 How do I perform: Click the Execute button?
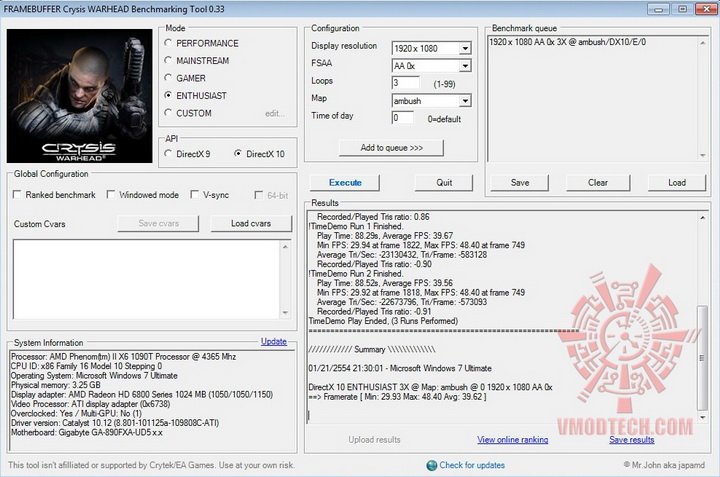[x=345, y=183]
